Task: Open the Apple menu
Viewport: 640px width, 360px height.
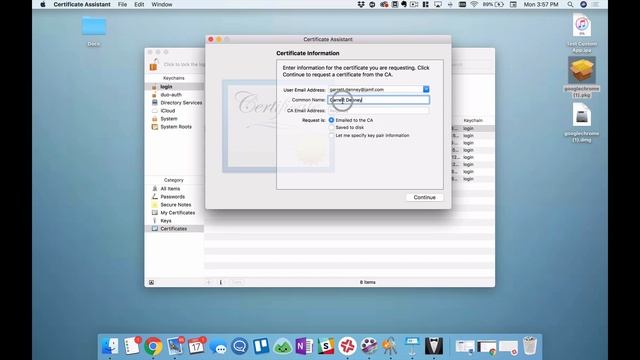Action: [43, 4]
